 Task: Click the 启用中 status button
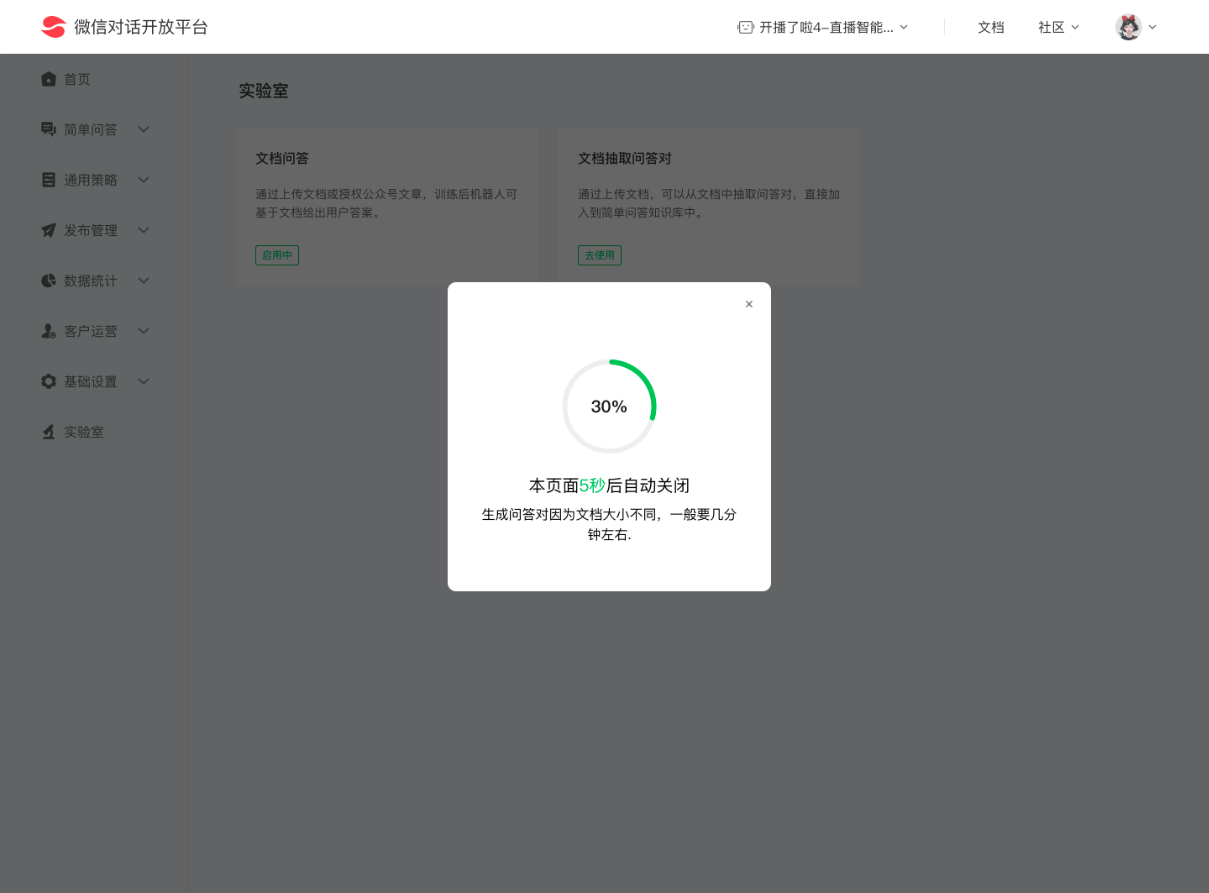277,255
